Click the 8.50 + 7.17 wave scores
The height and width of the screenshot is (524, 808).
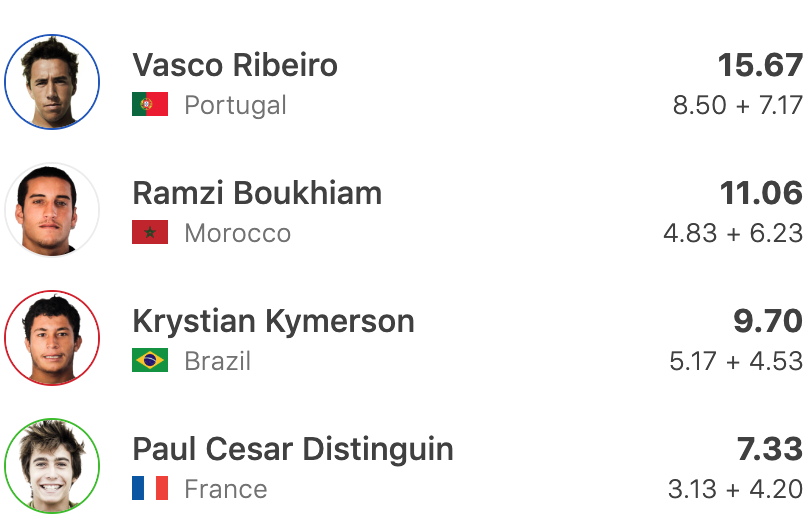738,105
